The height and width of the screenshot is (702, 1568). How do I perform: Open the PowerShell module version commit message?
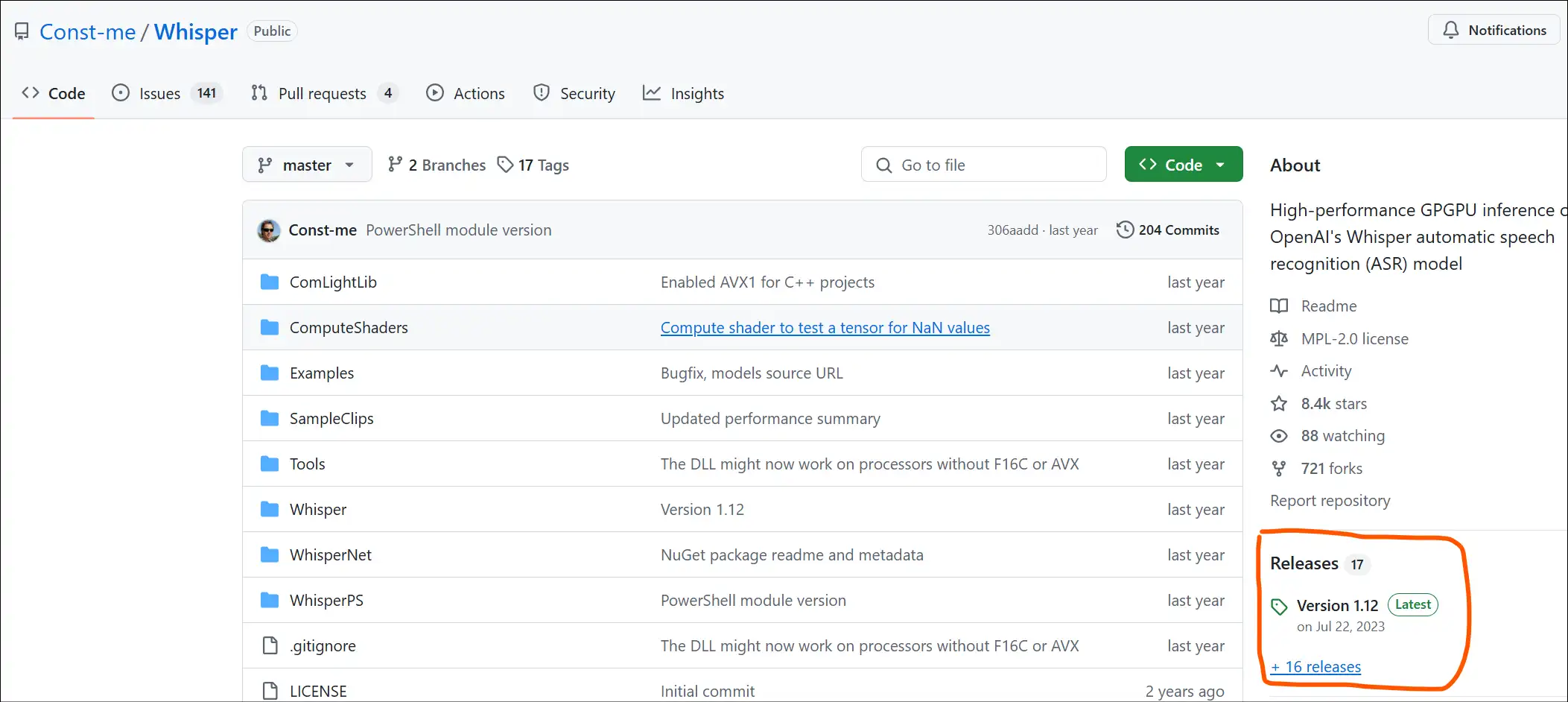click(459, 230)
